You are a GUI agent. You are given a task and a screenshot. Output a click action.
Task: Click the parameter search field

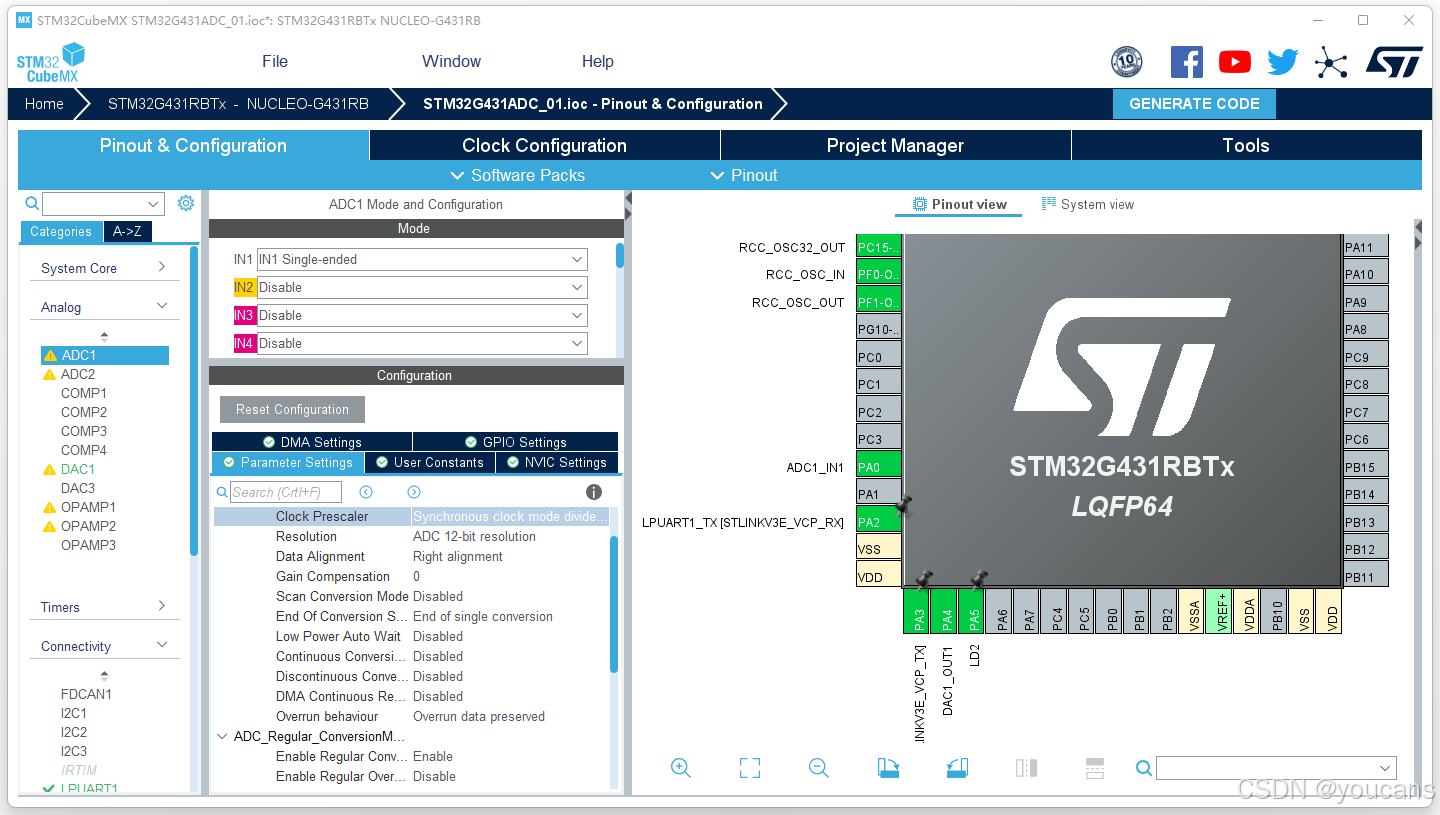(x=286, y=492)
